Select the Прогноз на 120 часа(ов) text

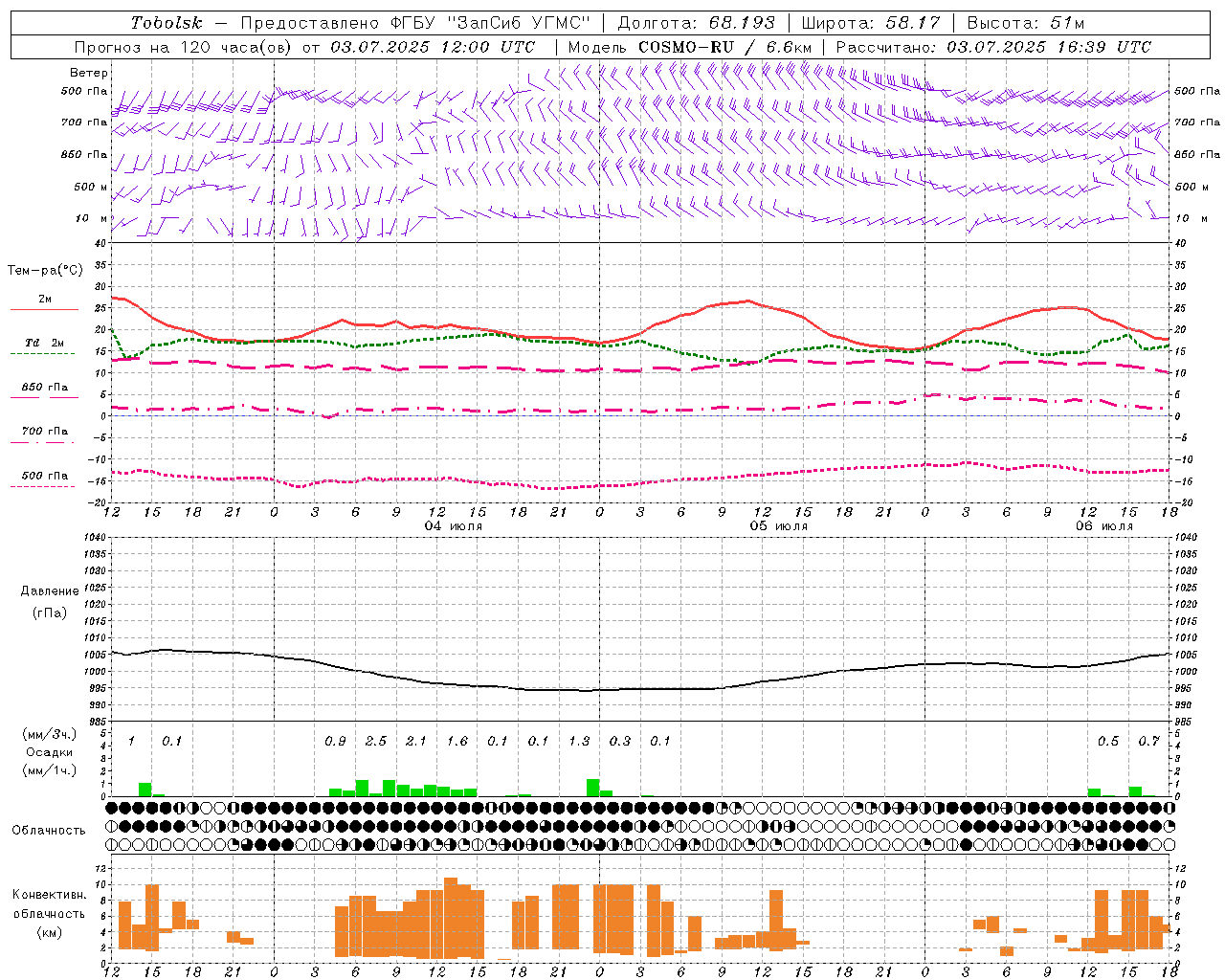tap(183, 47)
